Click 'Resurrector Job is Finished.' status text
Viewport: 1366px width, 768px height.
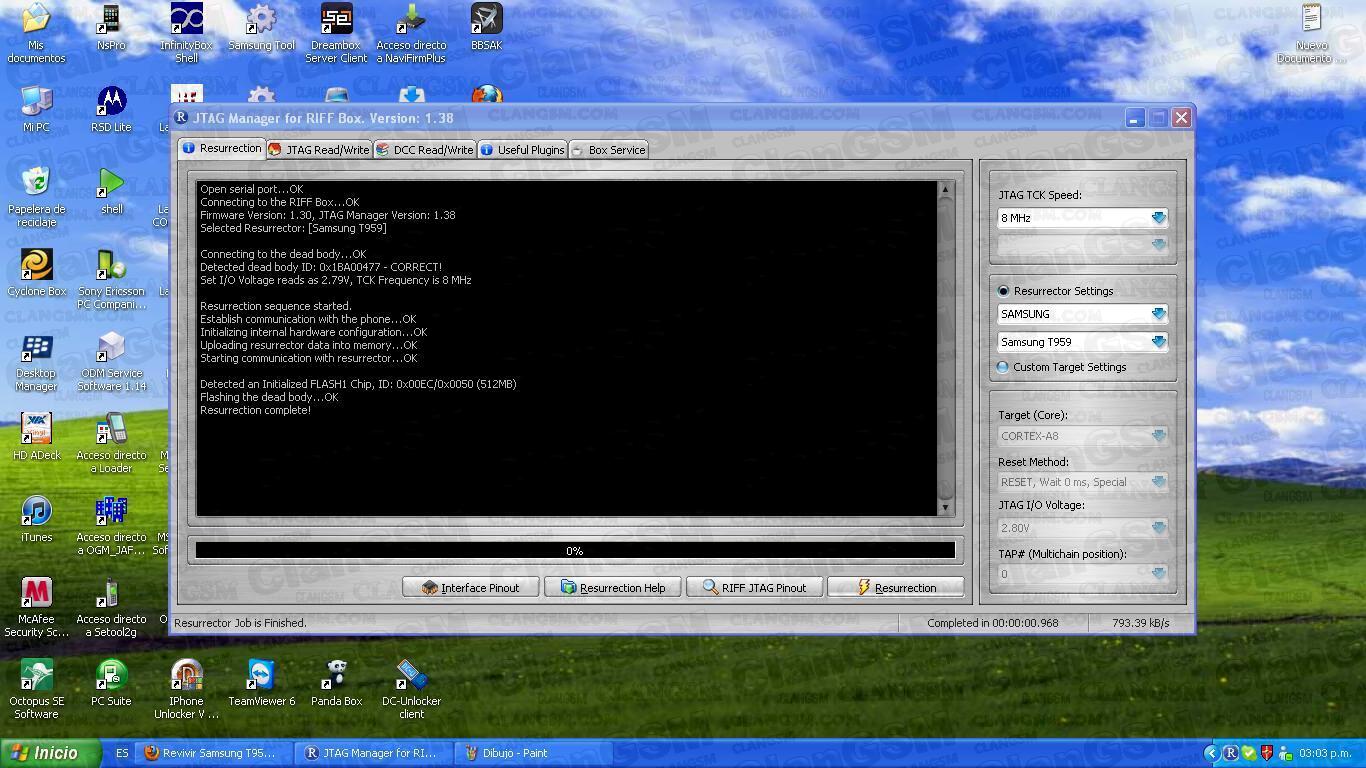[240, 622]
